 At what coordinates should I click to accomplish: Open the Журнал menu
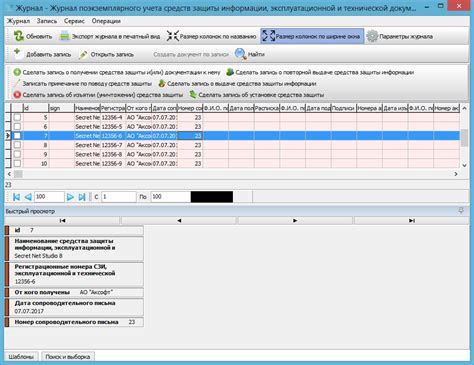coord(19,21)
